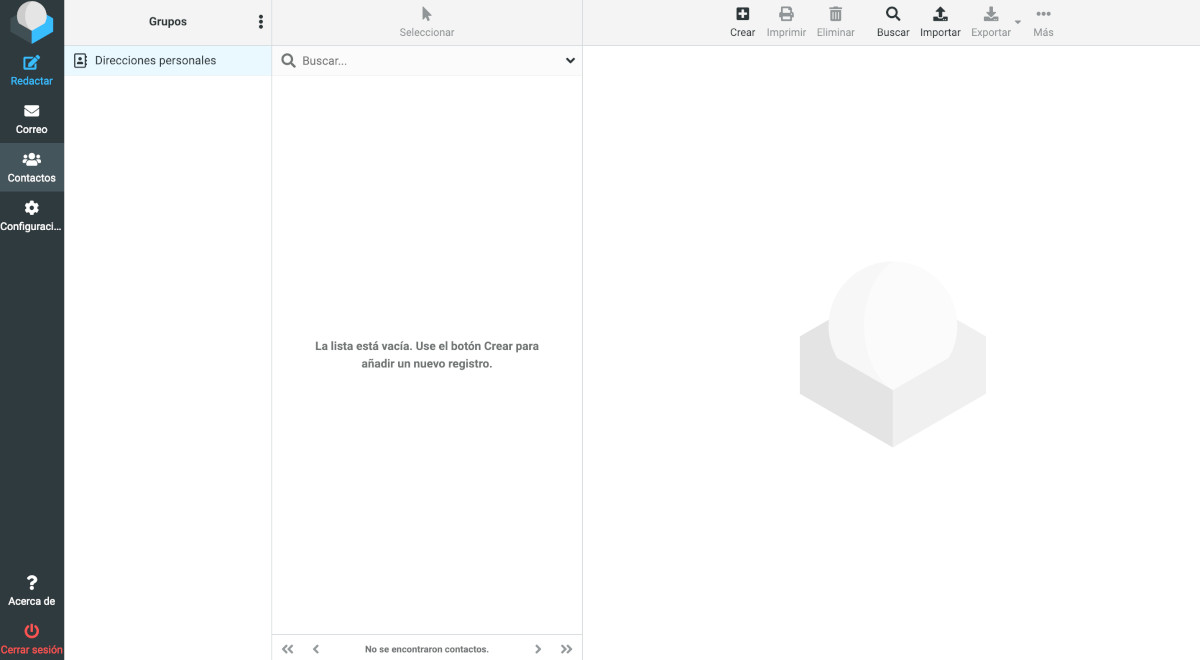
Task: Click the 'No se encontraron contactos.' status text
Action: click(427, 649)
